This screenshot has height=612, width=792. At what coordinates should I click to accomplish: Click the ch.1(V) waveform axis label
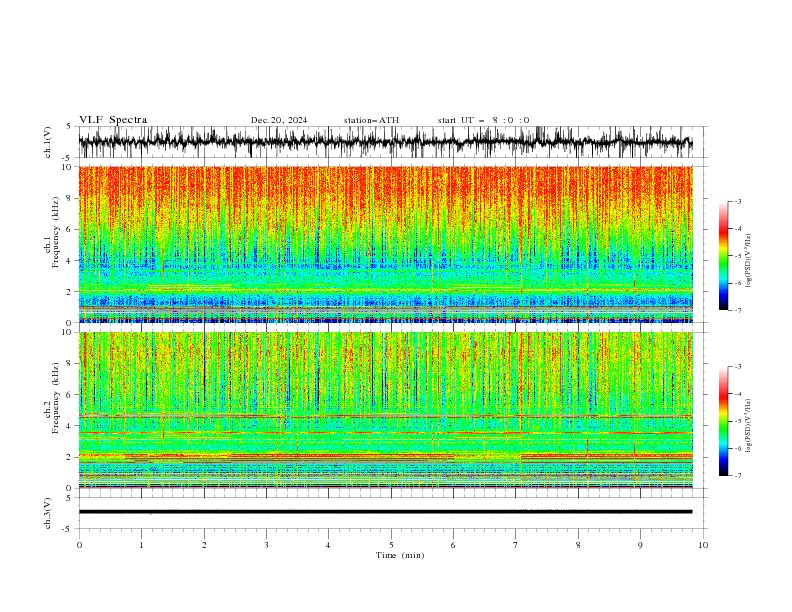(x=48, y=142)
